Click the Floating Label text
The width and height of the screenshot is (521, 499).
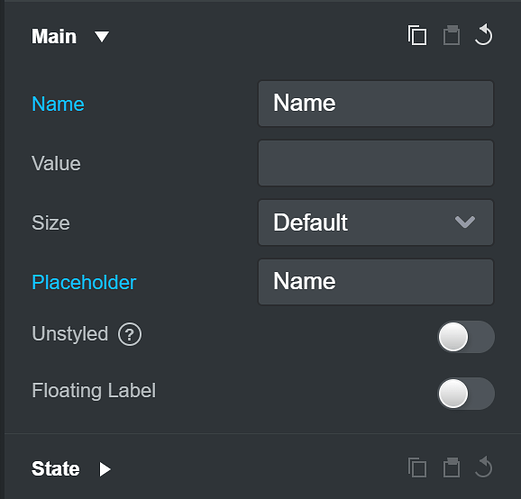(x=94, y=391)
